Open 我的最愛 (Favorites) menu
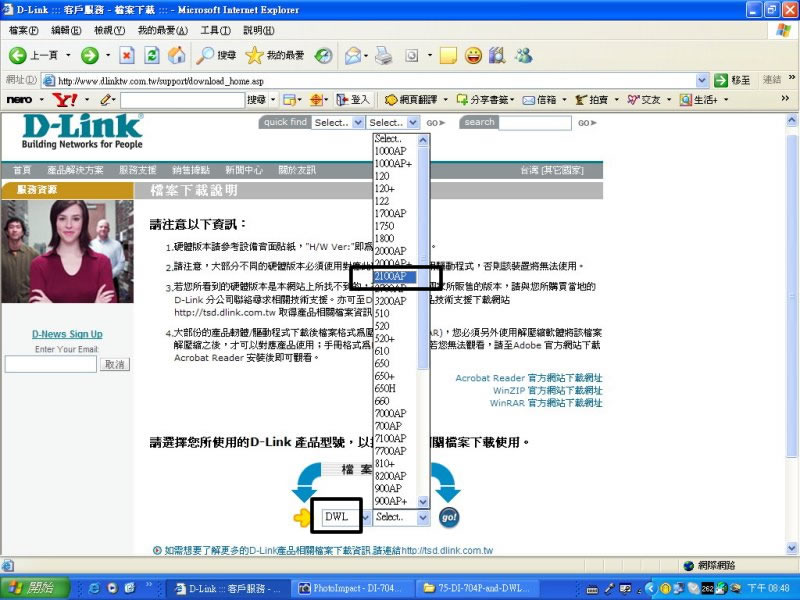Viewport: 800px width, 600px height. tap(163, 31)
